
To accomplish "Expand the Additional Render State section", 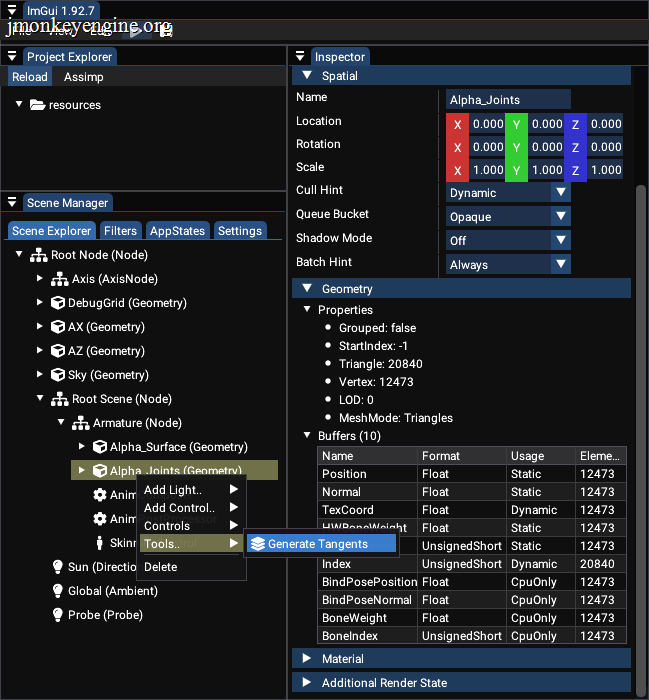I will (x=461, y=683).
